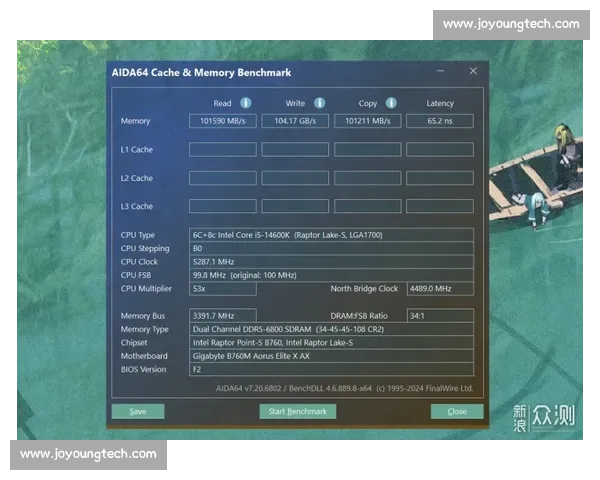This screenshot has height=480, width=600.
Task: Click CPU Clock value 5287.1 MHz
Action: coord(331,262)
